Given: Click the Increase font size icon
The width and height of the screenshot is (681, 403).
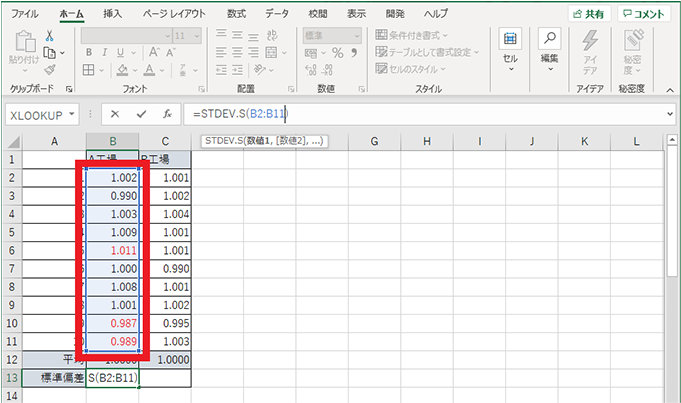Looking at the screenshot, I should pos(154,52).
